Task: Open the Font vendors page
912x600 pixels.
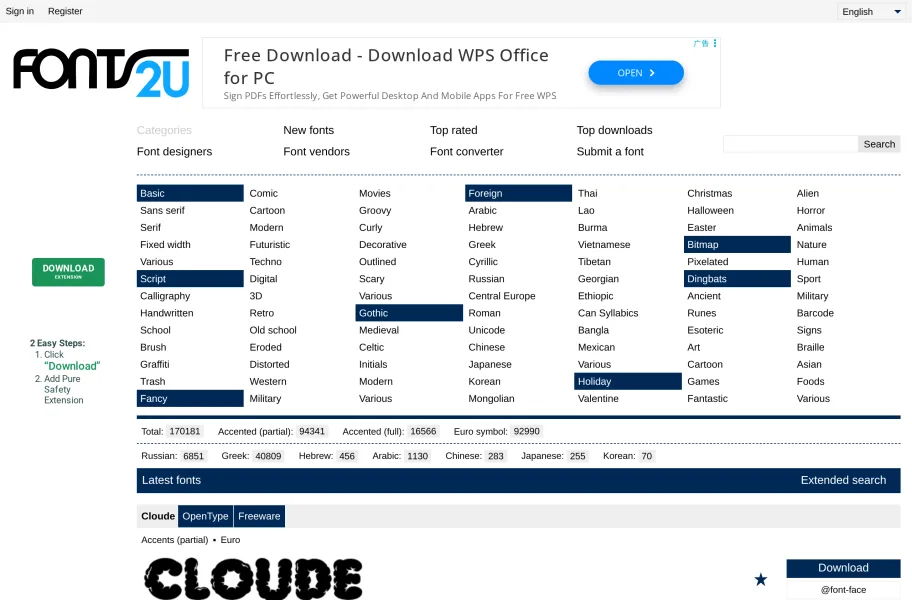Action: (x=316, y=152)
